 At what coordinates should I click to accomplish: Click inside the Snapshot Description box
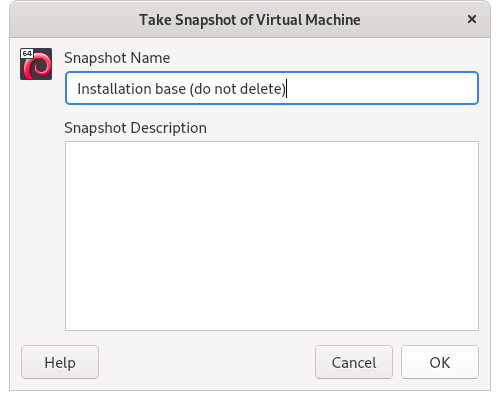[x=272, y=236]
